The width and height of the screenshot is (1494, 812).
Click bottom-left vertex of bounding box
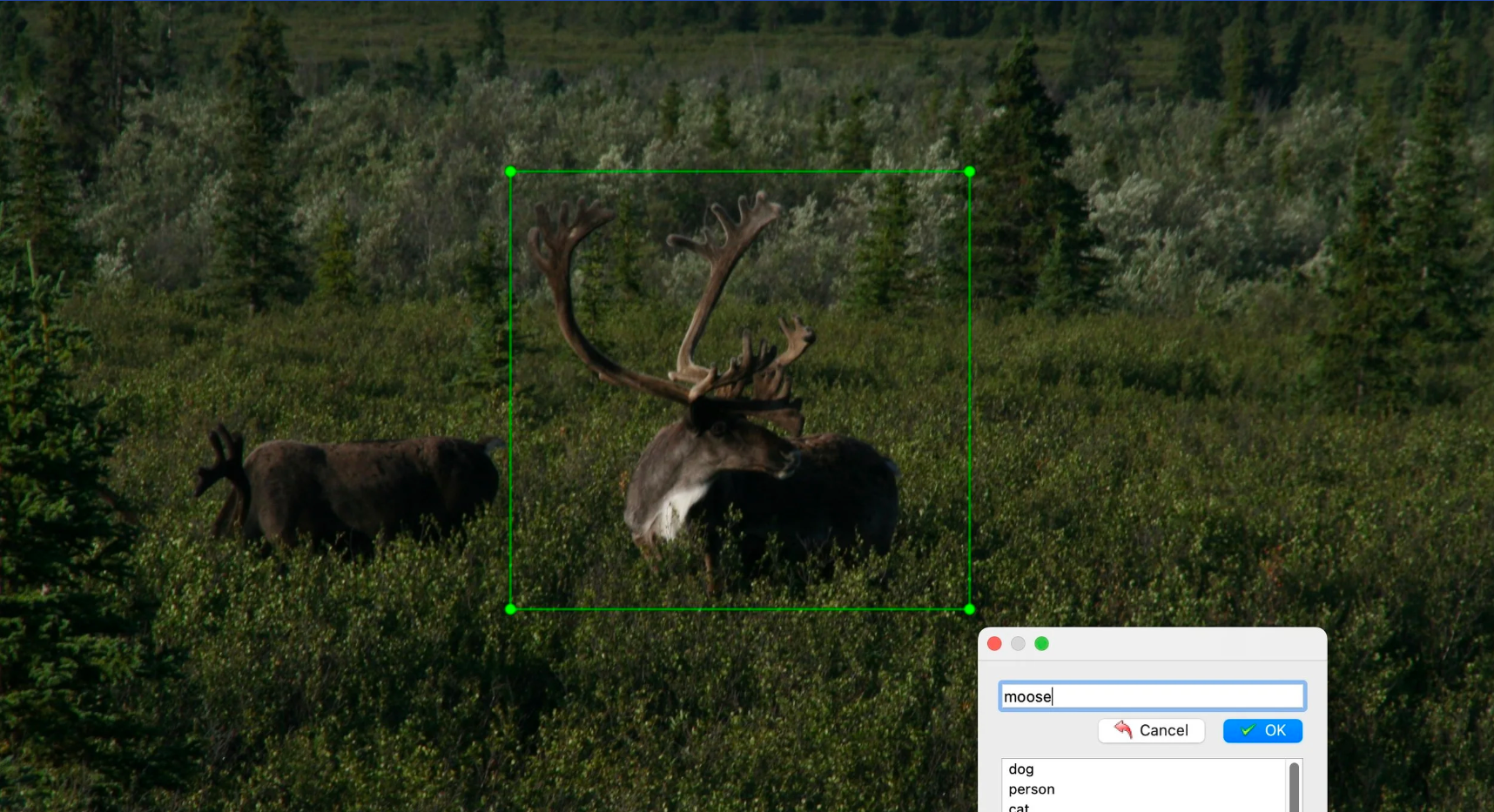(511, 609)
